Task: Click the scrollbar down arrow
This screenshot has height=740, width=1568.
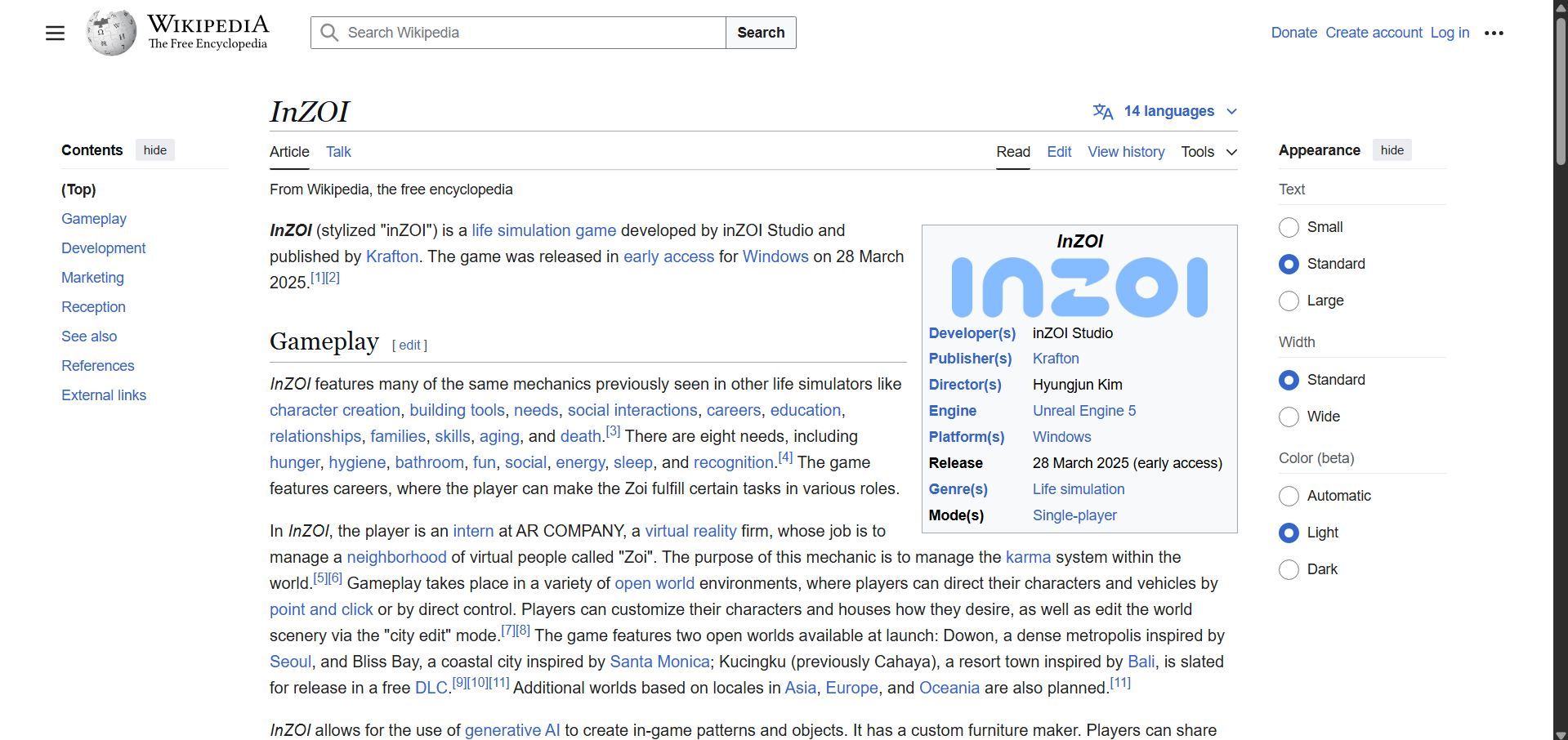Action: coord(1561,733)
